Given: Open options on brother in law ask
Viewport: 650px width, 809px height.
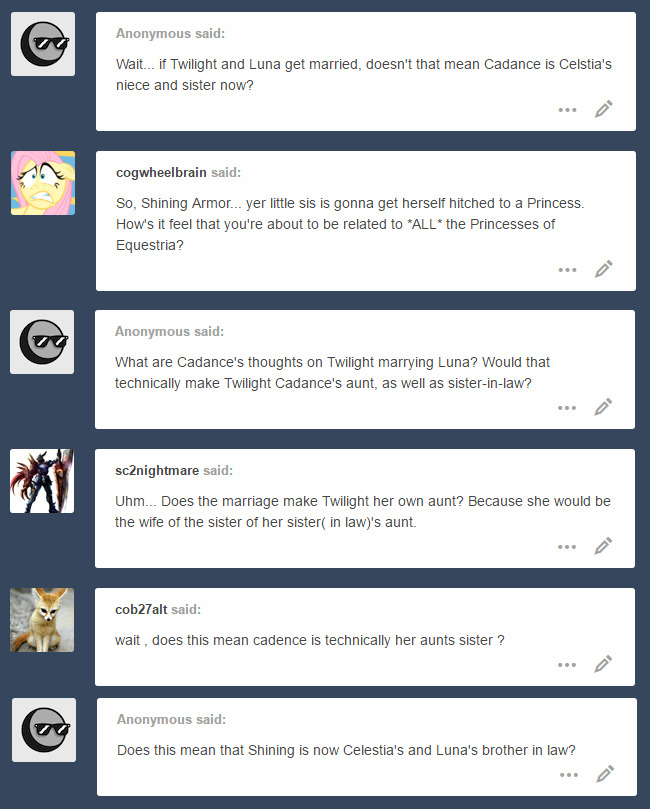Looking at the screenshot, I should (x=569, y=775).
